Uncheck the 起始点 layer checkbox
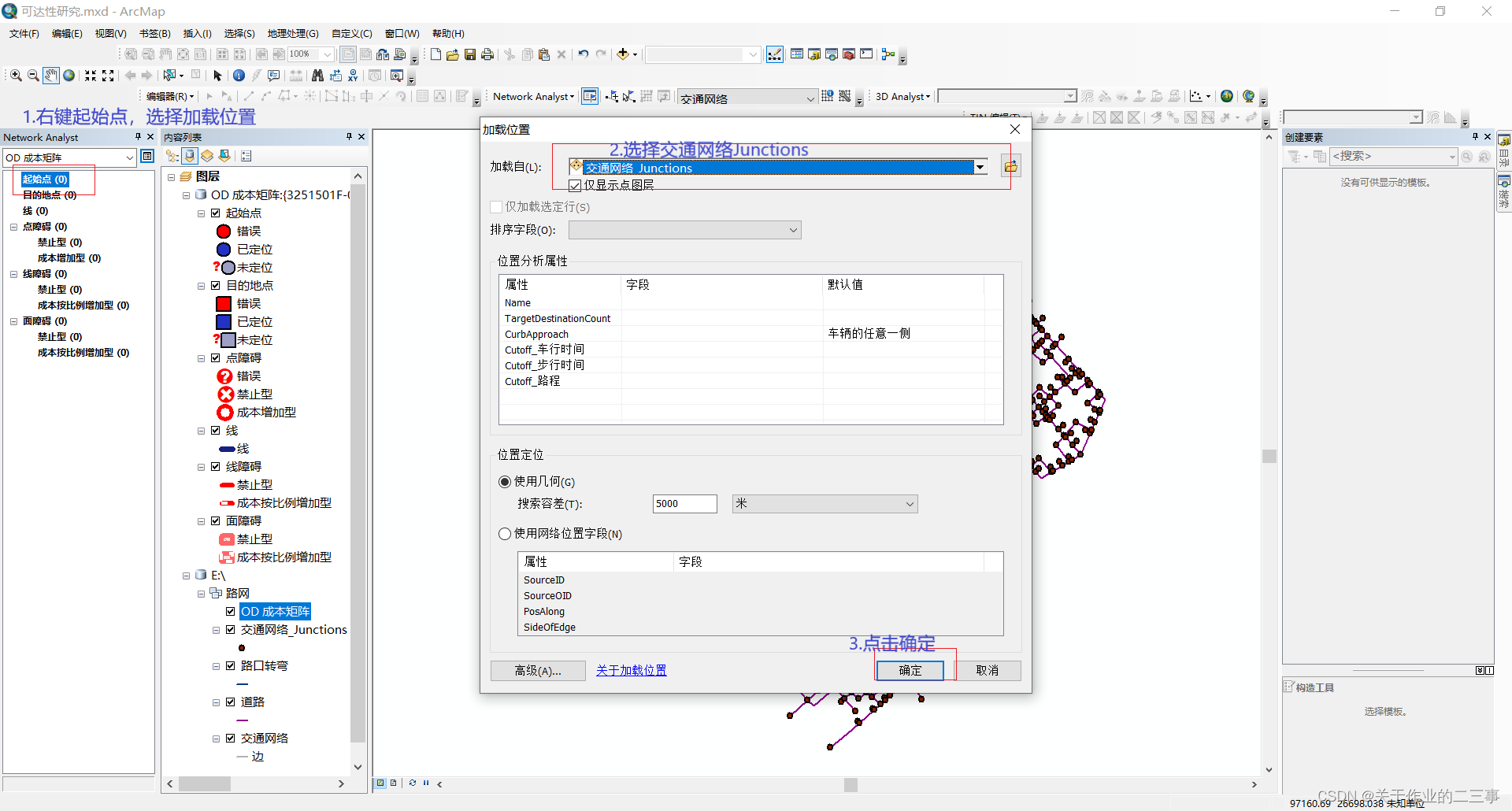 (x=215, y=213)
